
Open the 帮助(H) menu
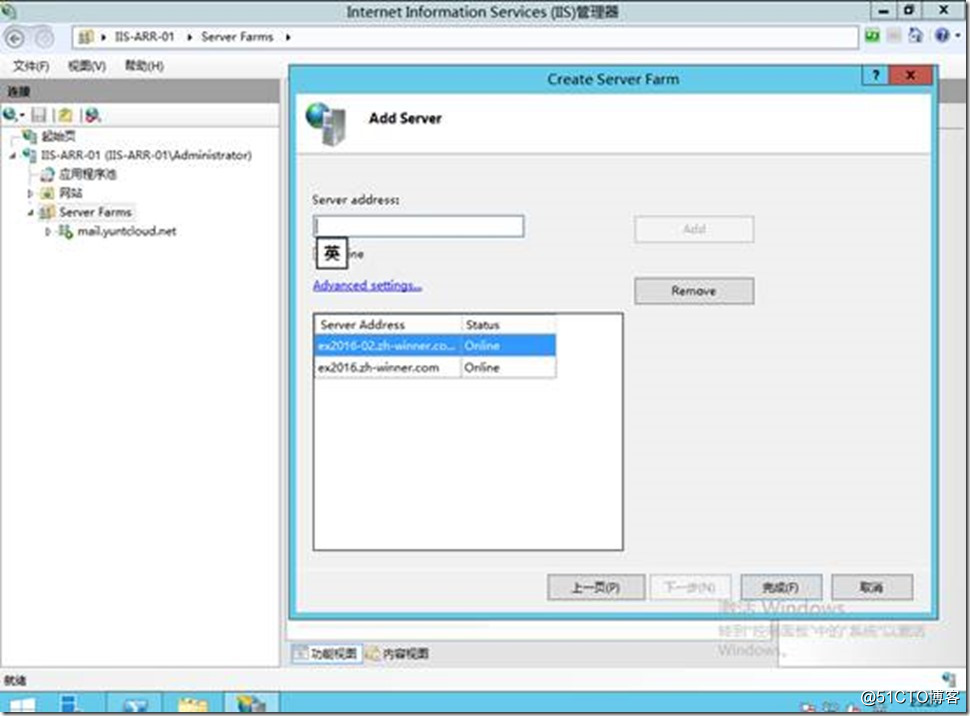point(144,65)
